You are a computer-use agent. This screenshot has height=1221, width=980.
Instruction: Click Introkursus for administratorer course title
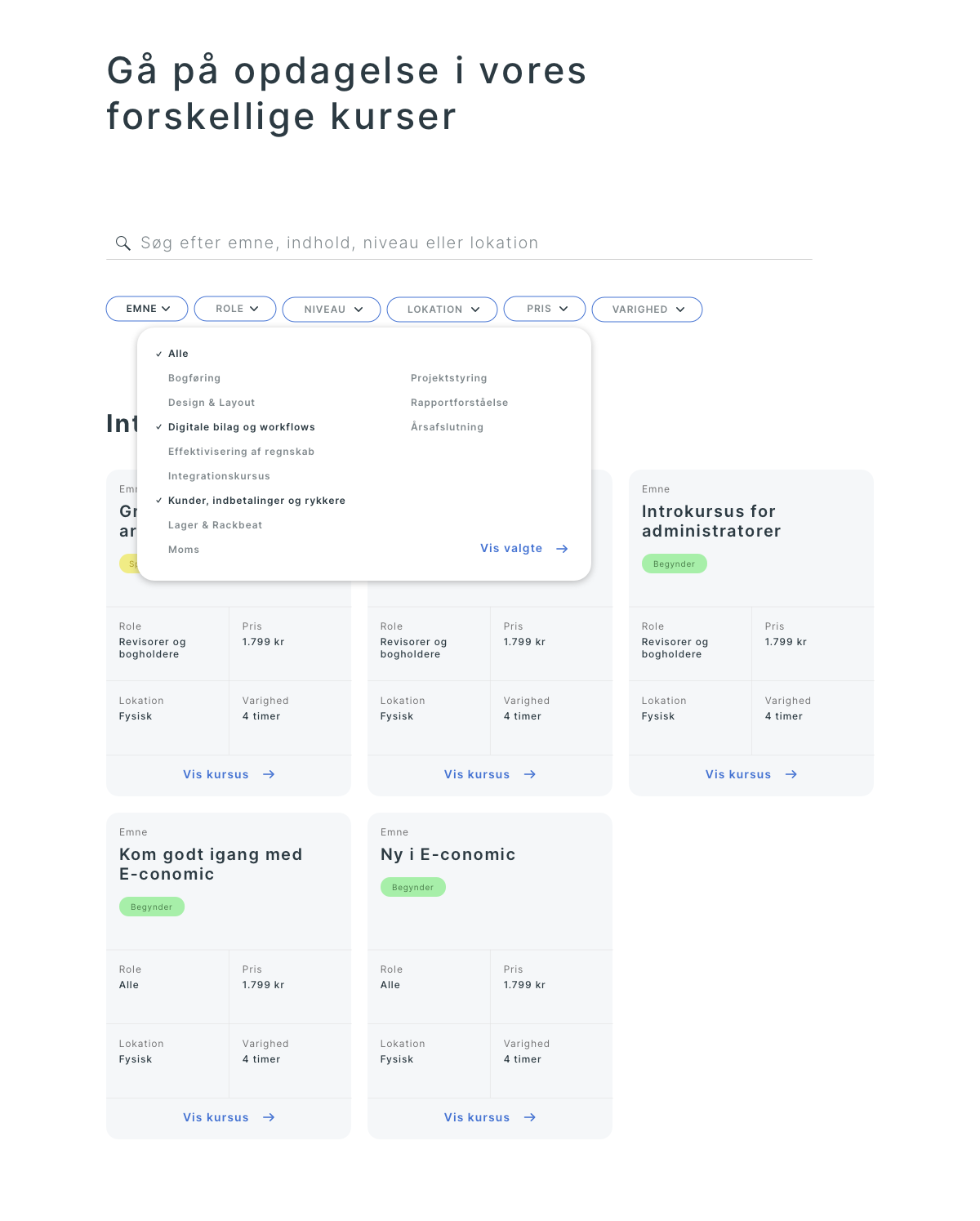tap(711, 521)
